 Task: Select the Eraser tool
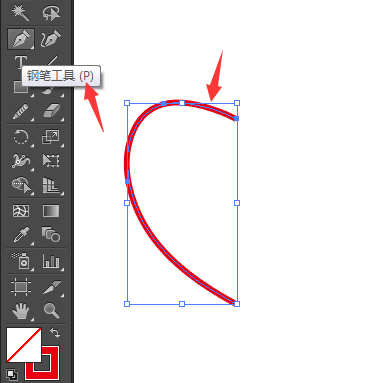51,111
